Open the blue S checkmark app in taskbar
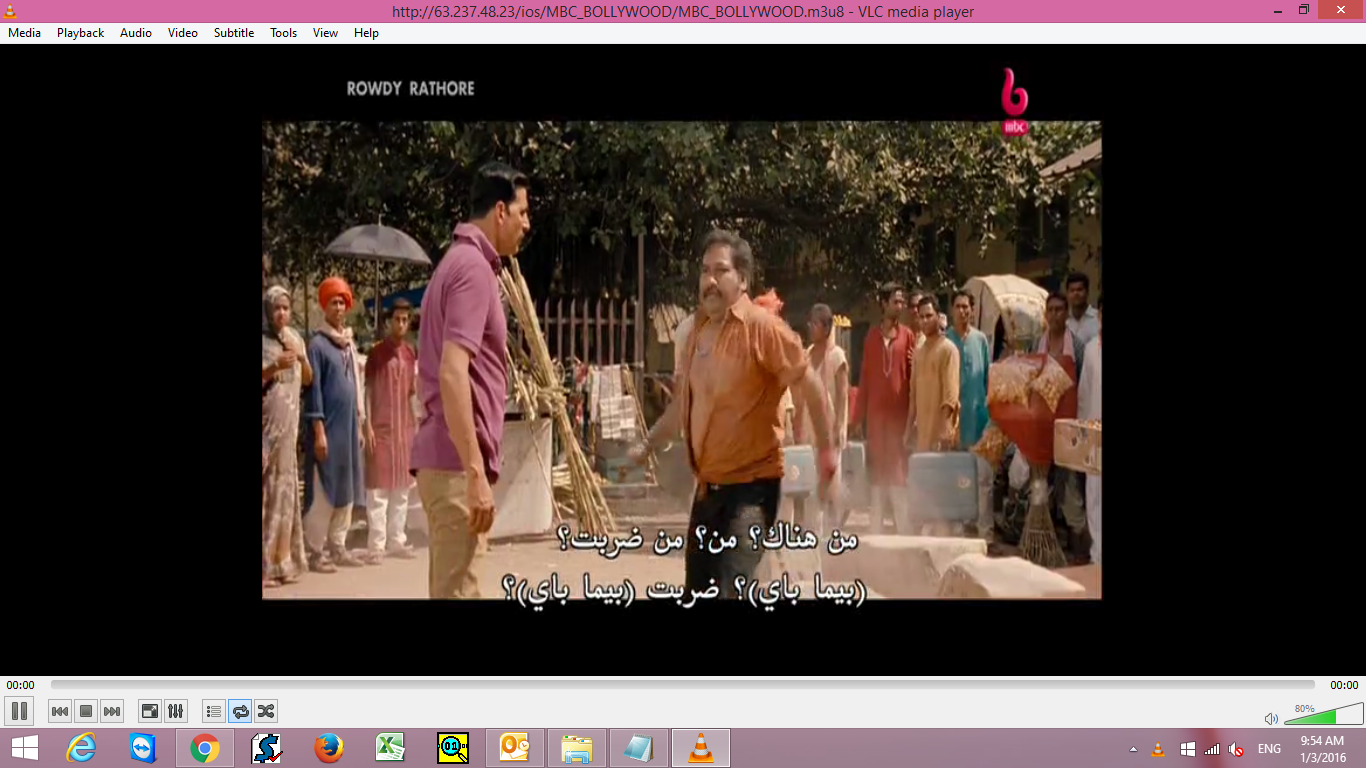Viewport: 1366px width, 768px height. 267,748
